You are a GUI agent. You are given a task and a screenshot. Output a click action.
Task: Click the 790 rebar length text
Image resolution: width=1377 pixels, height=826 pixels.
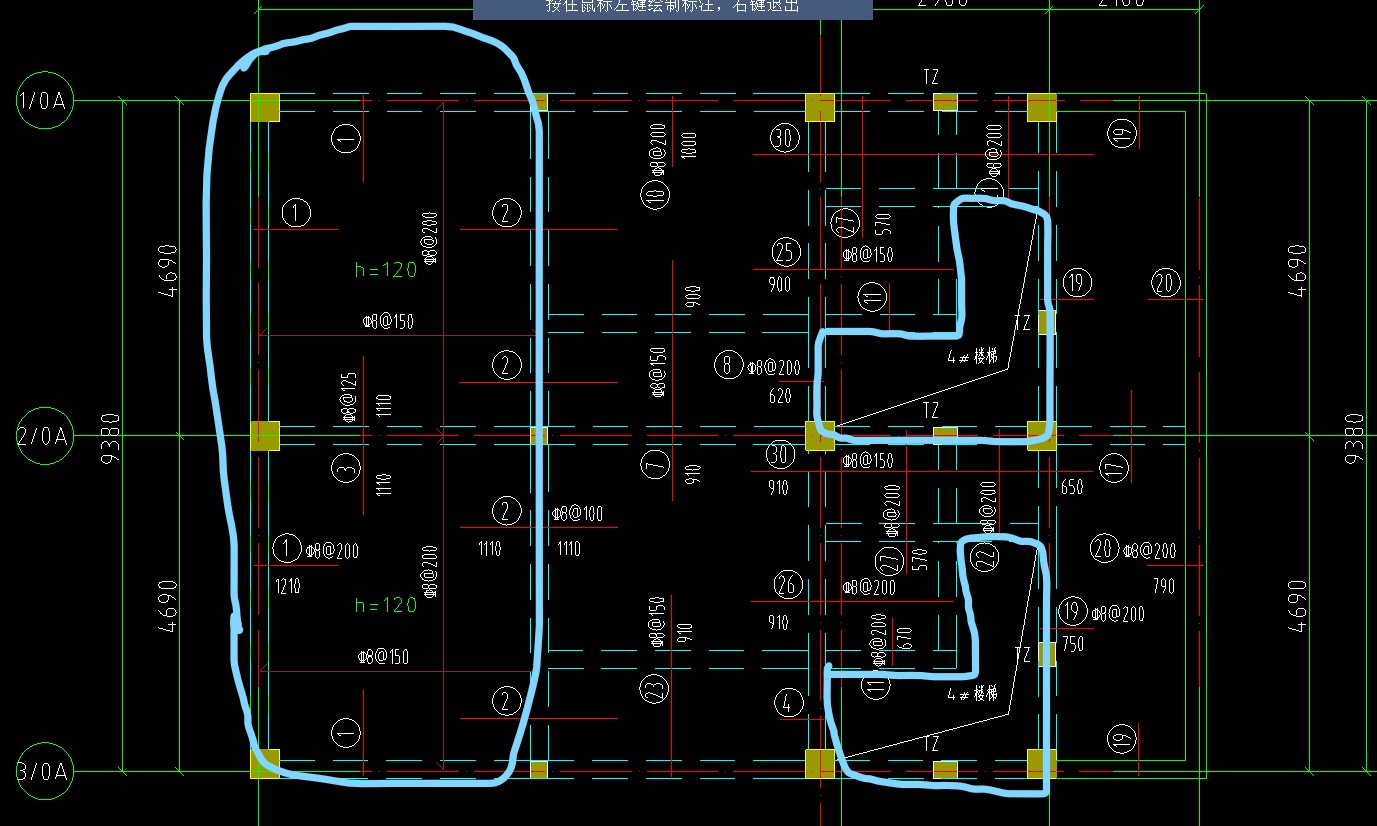point(1163,585)
